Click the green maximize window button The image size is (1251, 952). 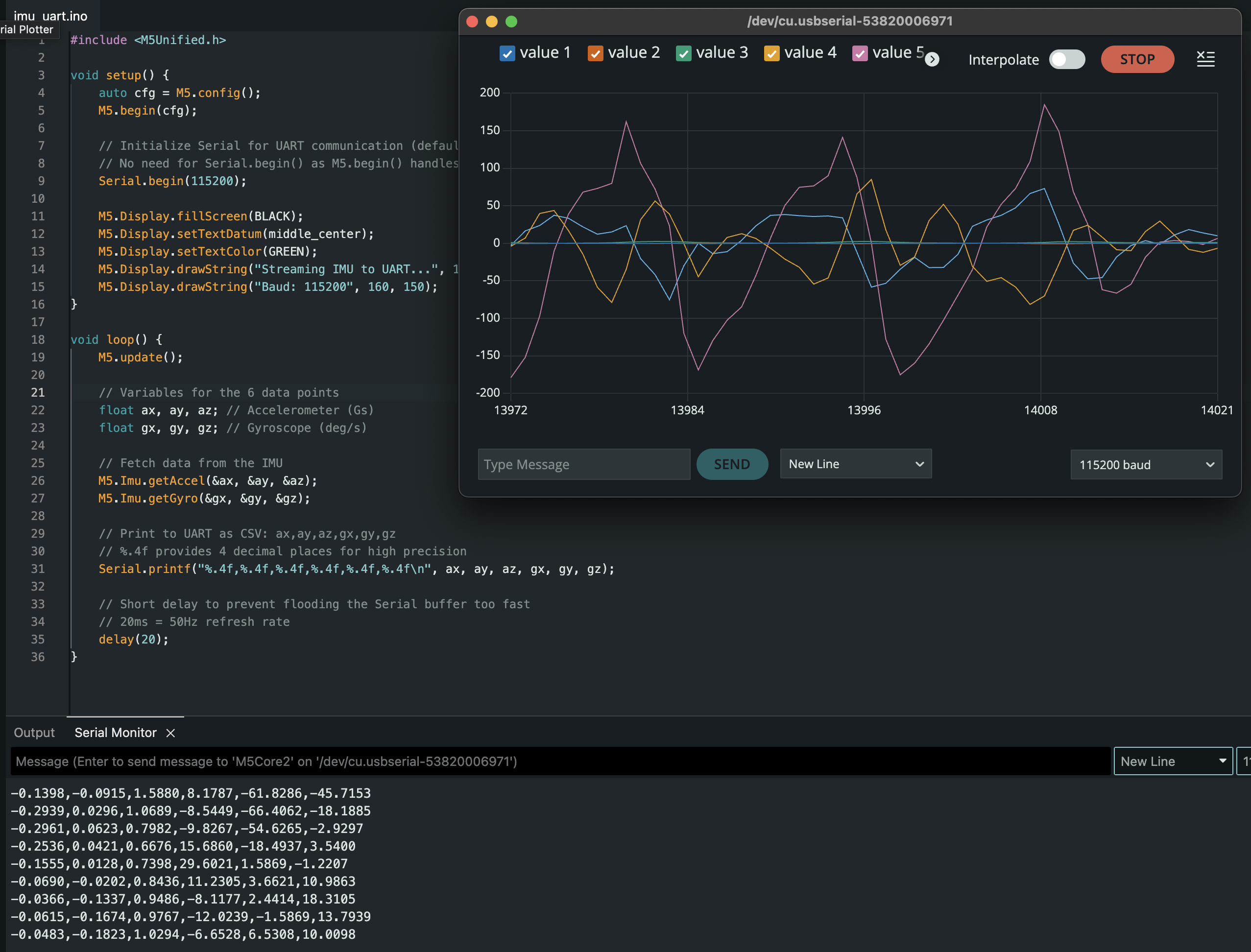pyautogui.click(x=511, y=22)
